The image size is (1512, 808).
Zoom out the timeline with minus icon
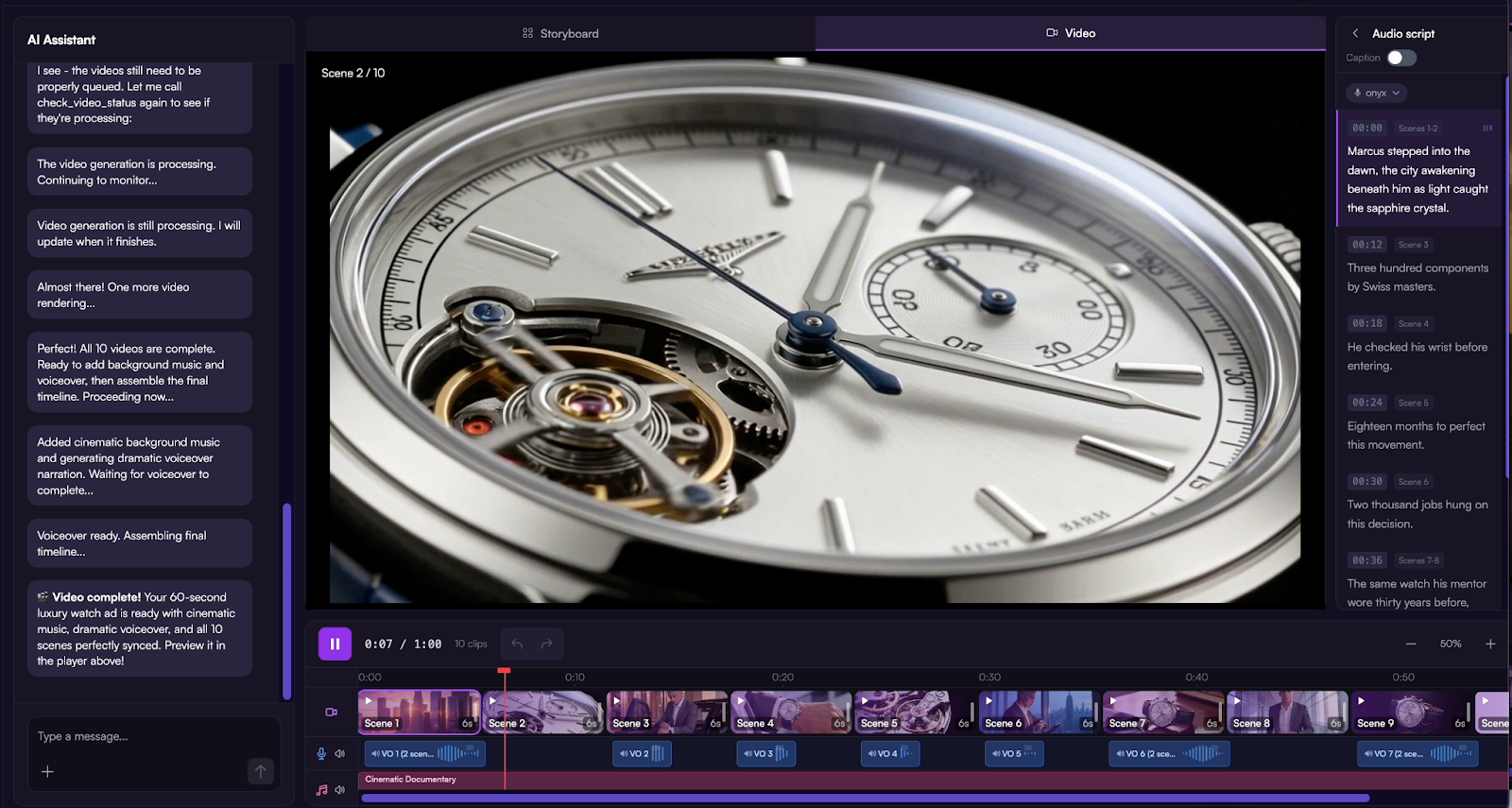pyautogui.click(x=1411, y=644)
